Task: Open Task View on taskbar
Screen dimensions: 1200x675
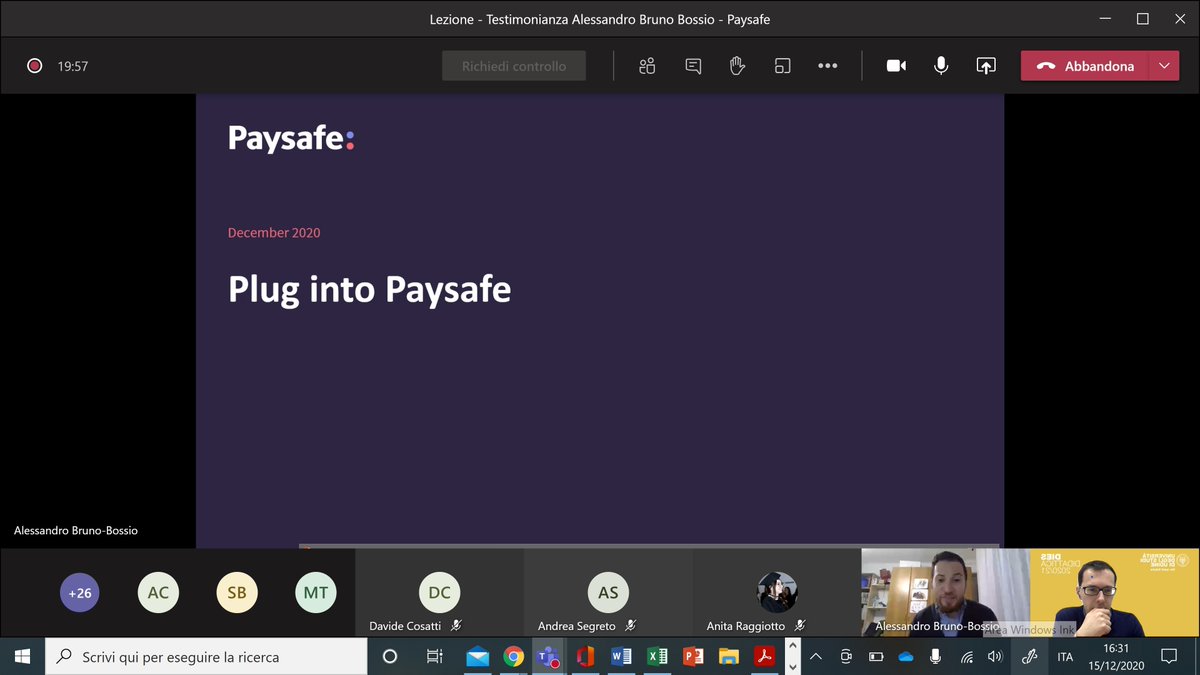Action: pyautogui.click(x=434, y=657)
